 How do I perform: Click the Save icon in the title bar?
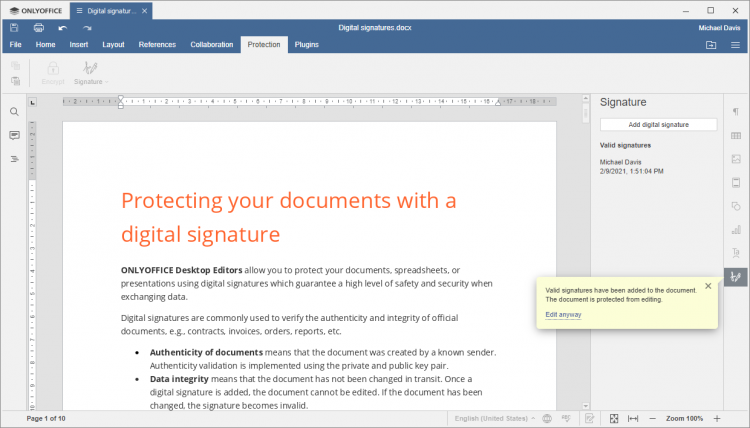click(14, 28)
